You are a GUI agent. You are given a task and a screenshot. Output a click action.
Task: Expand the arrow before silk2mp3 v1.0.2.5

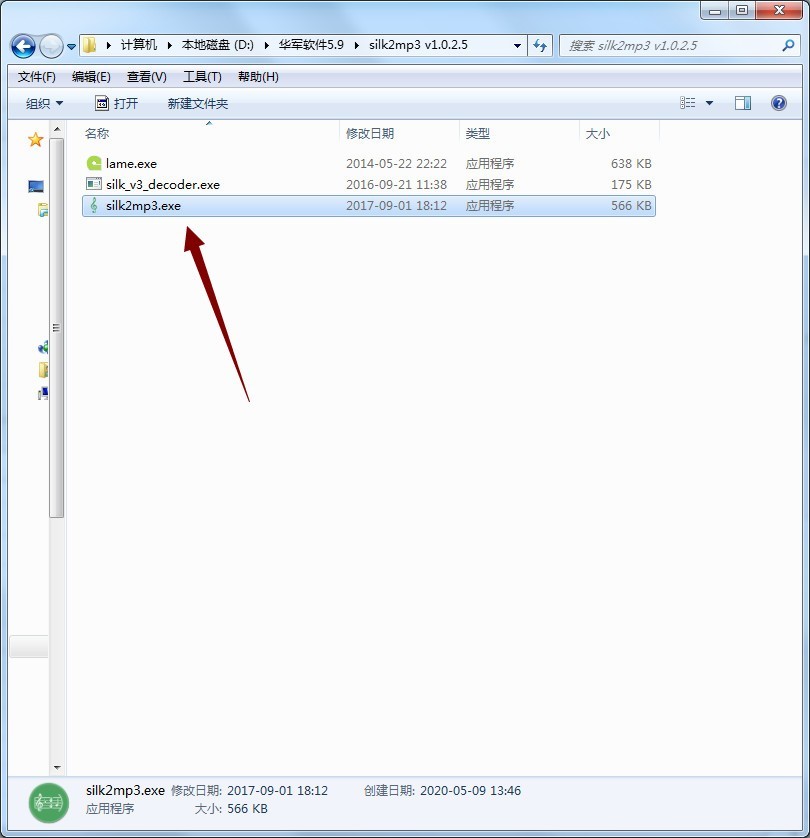(356, 45)
